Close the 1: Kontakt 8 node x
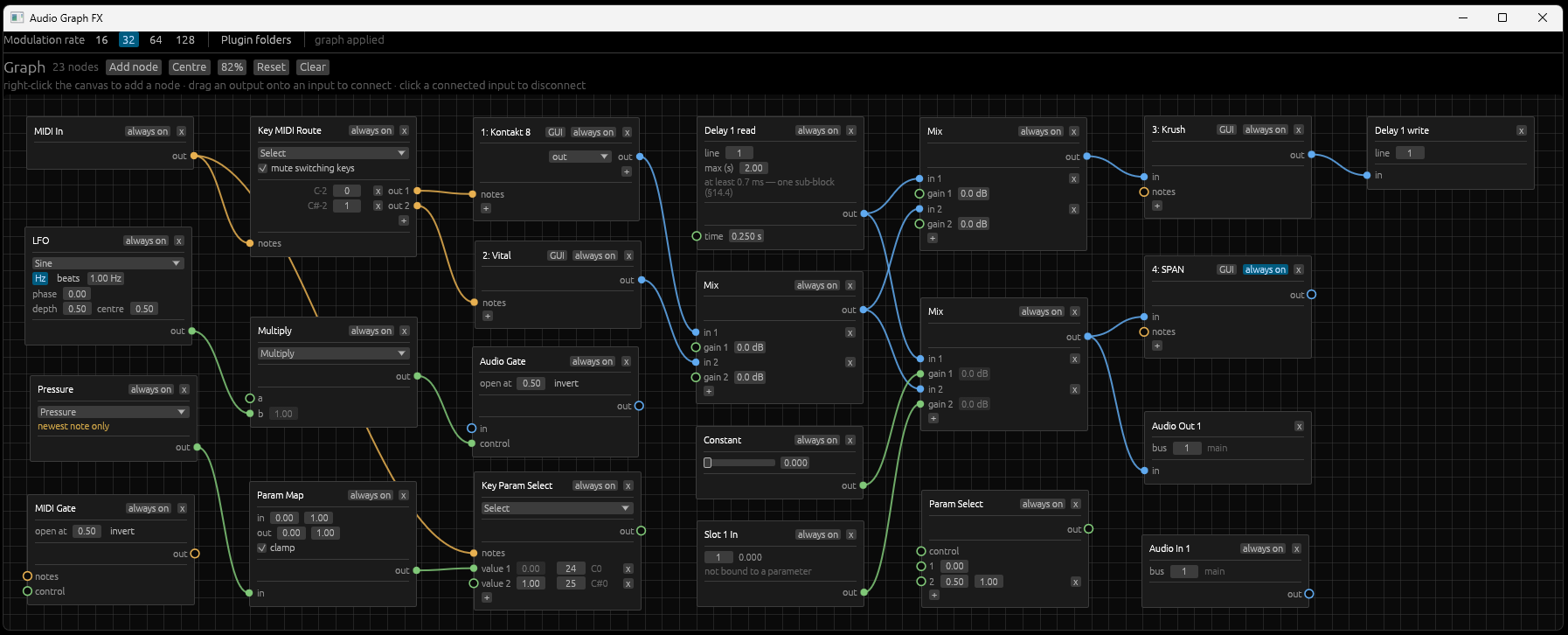Viewport: 1568px width, 635px height. [627, 132]
